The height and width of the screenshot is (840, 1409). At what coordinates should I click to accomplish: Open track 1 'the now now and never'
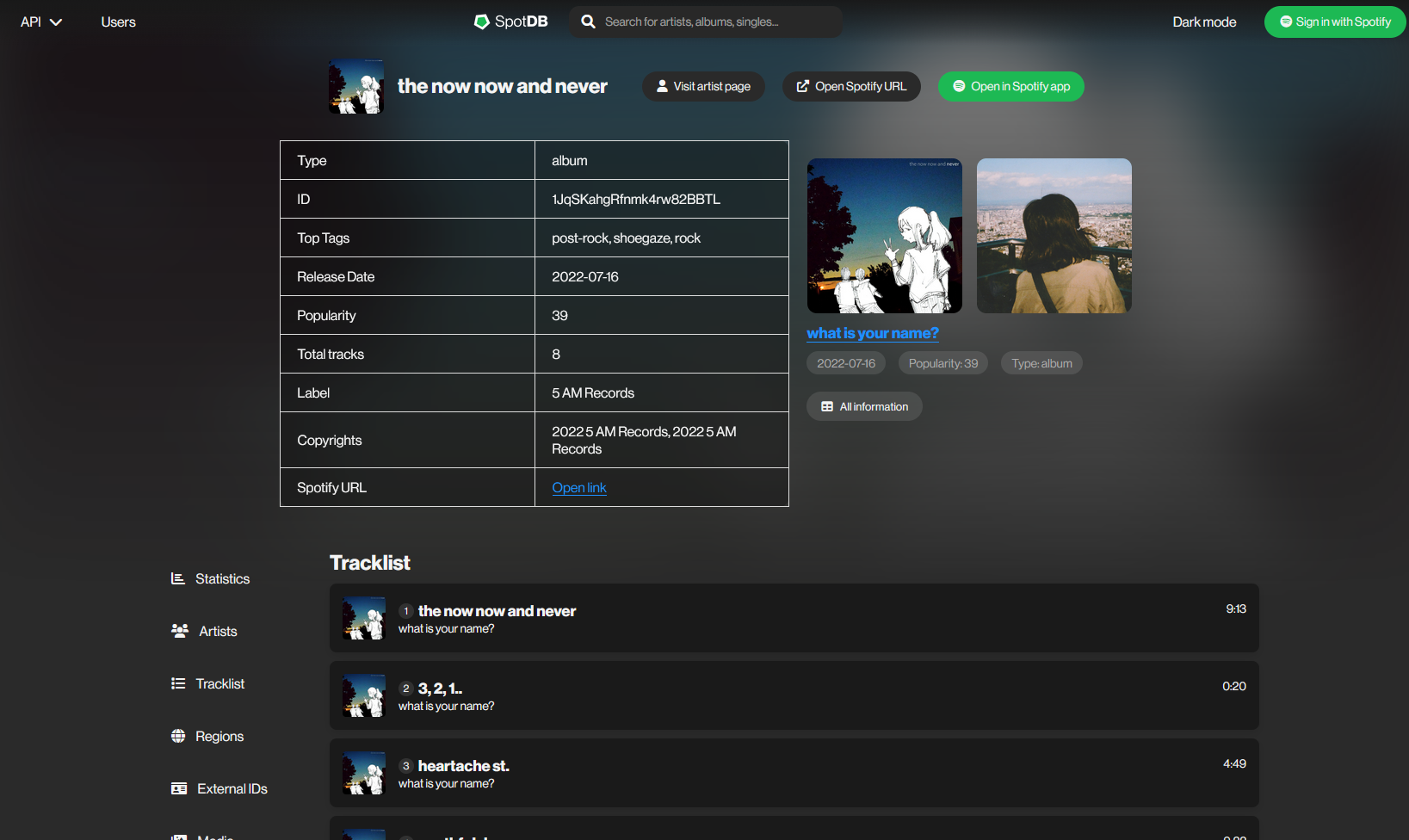point(794,618)
